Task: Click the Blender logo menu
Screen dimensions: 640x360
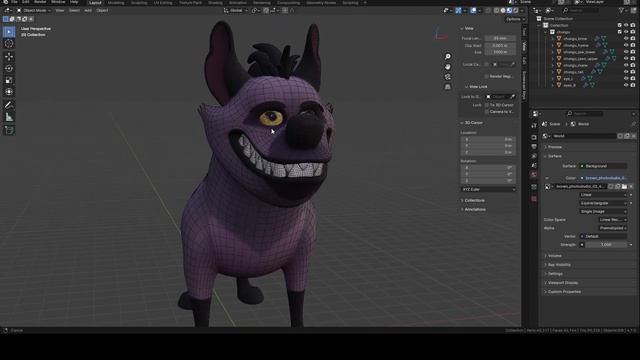Action: click(x=5, y=2)
